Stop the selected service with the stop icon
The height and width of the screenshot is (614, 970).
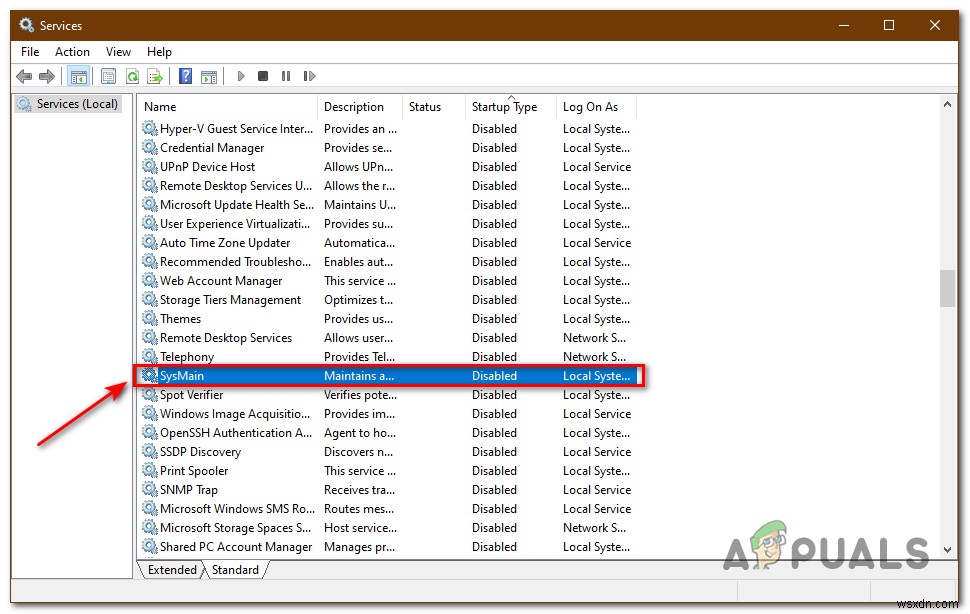262,75
